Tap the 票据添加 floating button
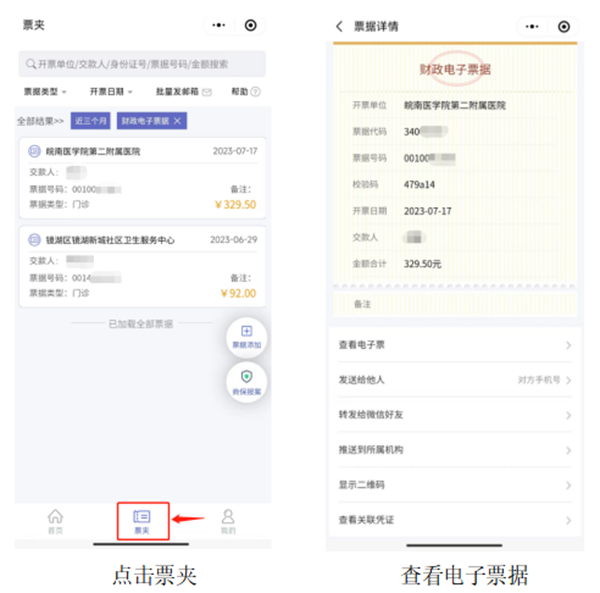This screenshot has height=593, width=600. (x=247, y=337)
